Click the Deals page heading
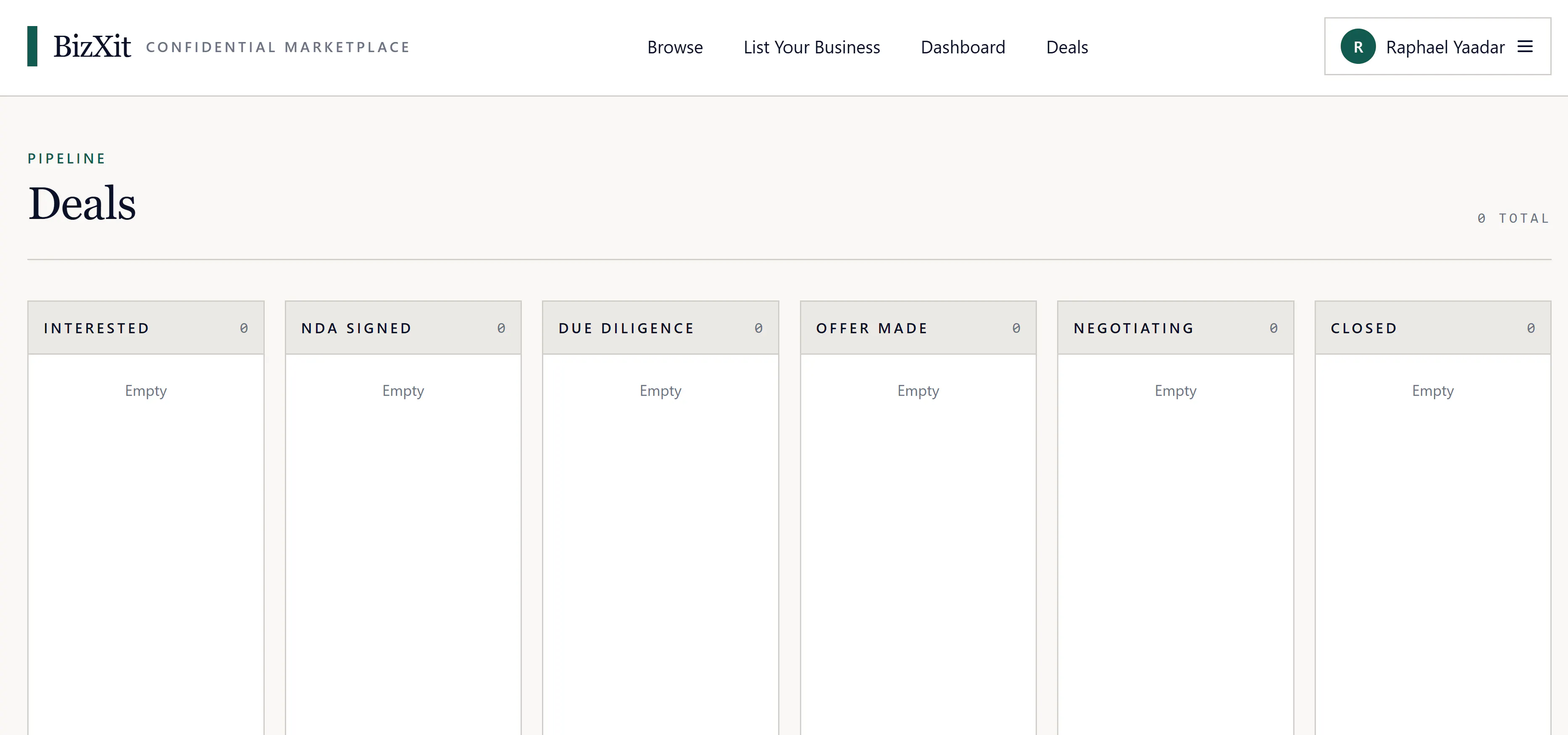Viewport: 1568px width, 735px height. coord(82,203)
